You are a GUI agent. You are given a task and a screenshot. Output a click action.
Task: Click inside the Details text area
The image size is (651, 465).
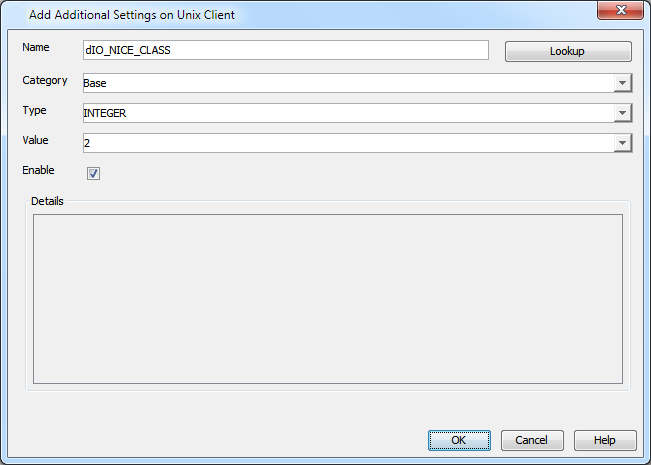pos(327,298)
